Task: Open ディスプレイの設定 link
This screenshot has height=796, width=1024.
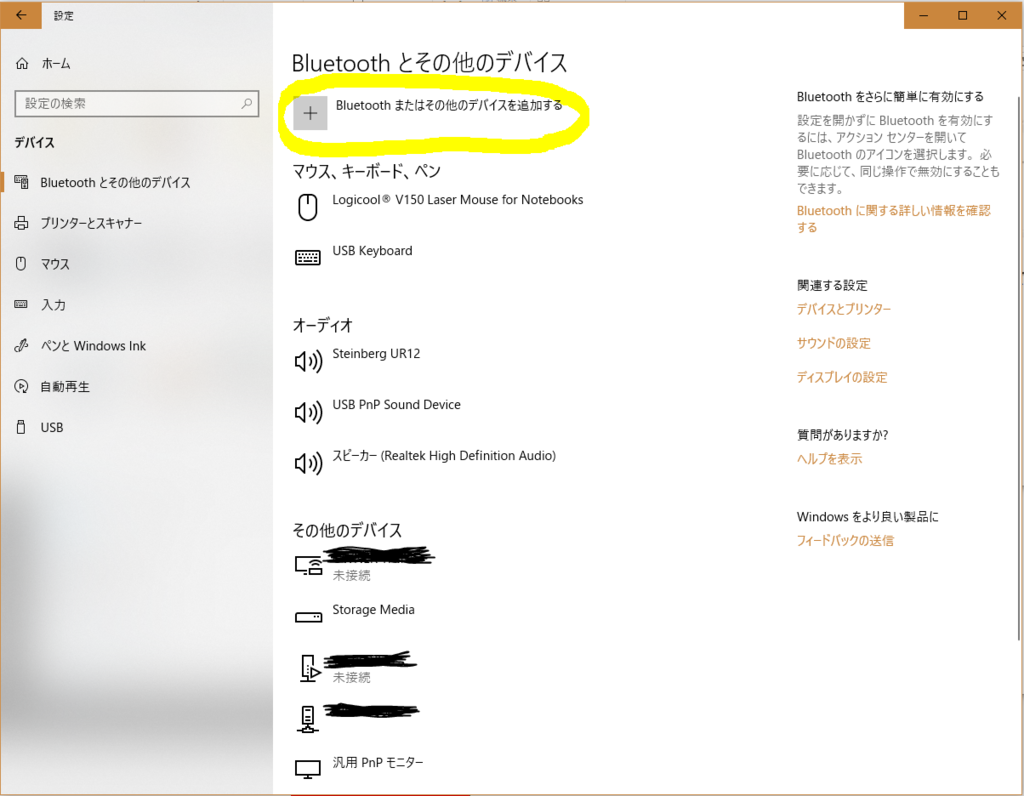Action: 842,377
